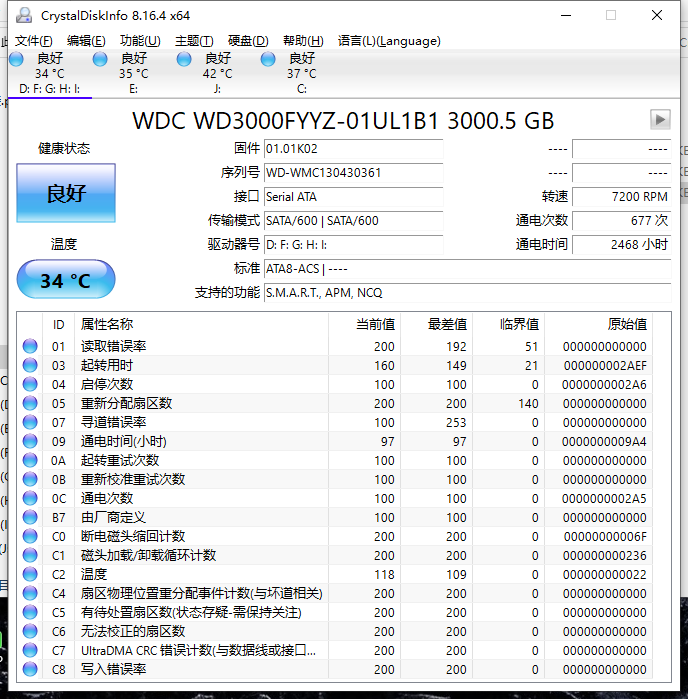Image resolution: width=688 pixels, height=699 pixels.
Task: Click the transfer mode field SATA/600 | SATA/600
Action: 353,221
